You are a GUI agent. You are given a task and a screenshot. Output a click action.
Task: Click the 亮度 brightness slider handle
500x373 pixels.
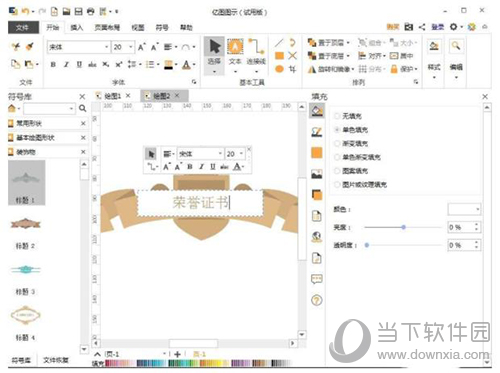[403, 227]
